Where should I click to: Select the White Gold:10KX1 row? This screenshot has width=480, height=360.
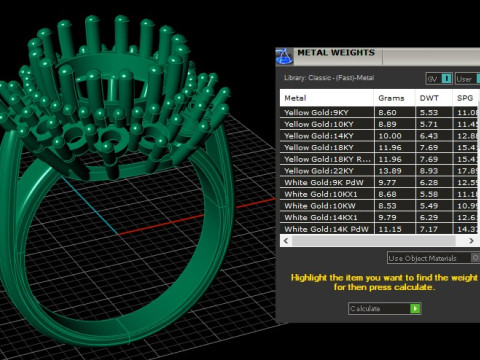click(379, 194)
